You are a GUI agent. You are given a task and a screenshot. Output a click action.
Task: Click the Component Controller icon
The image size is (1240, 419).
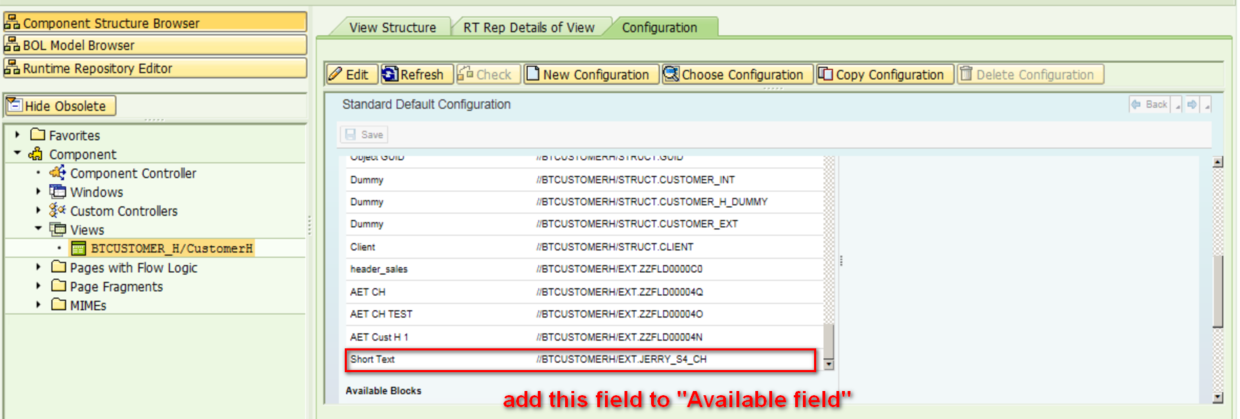pyautogui.click(x=58, y=173)
